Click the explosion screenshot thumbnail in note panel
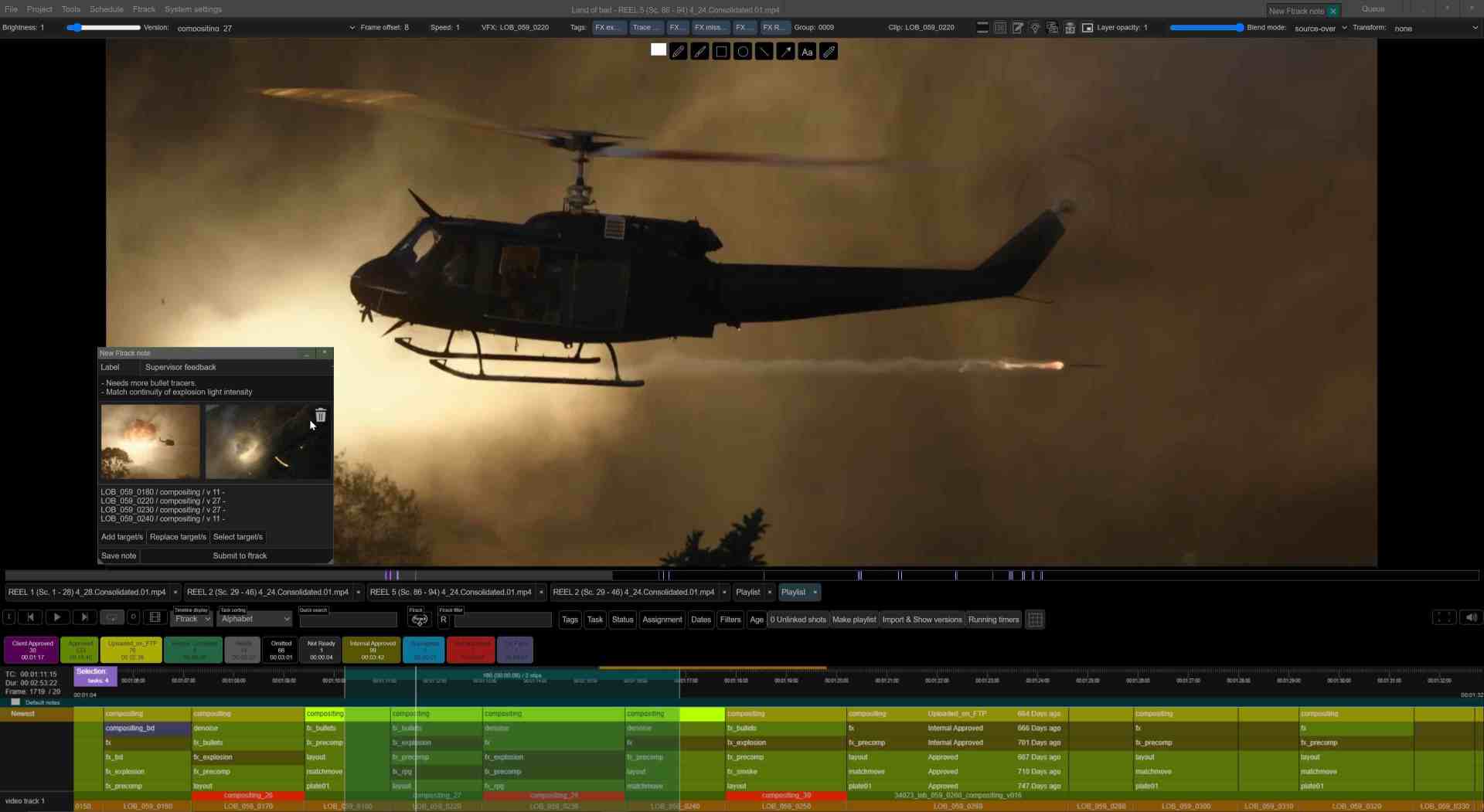 (150, 441)
